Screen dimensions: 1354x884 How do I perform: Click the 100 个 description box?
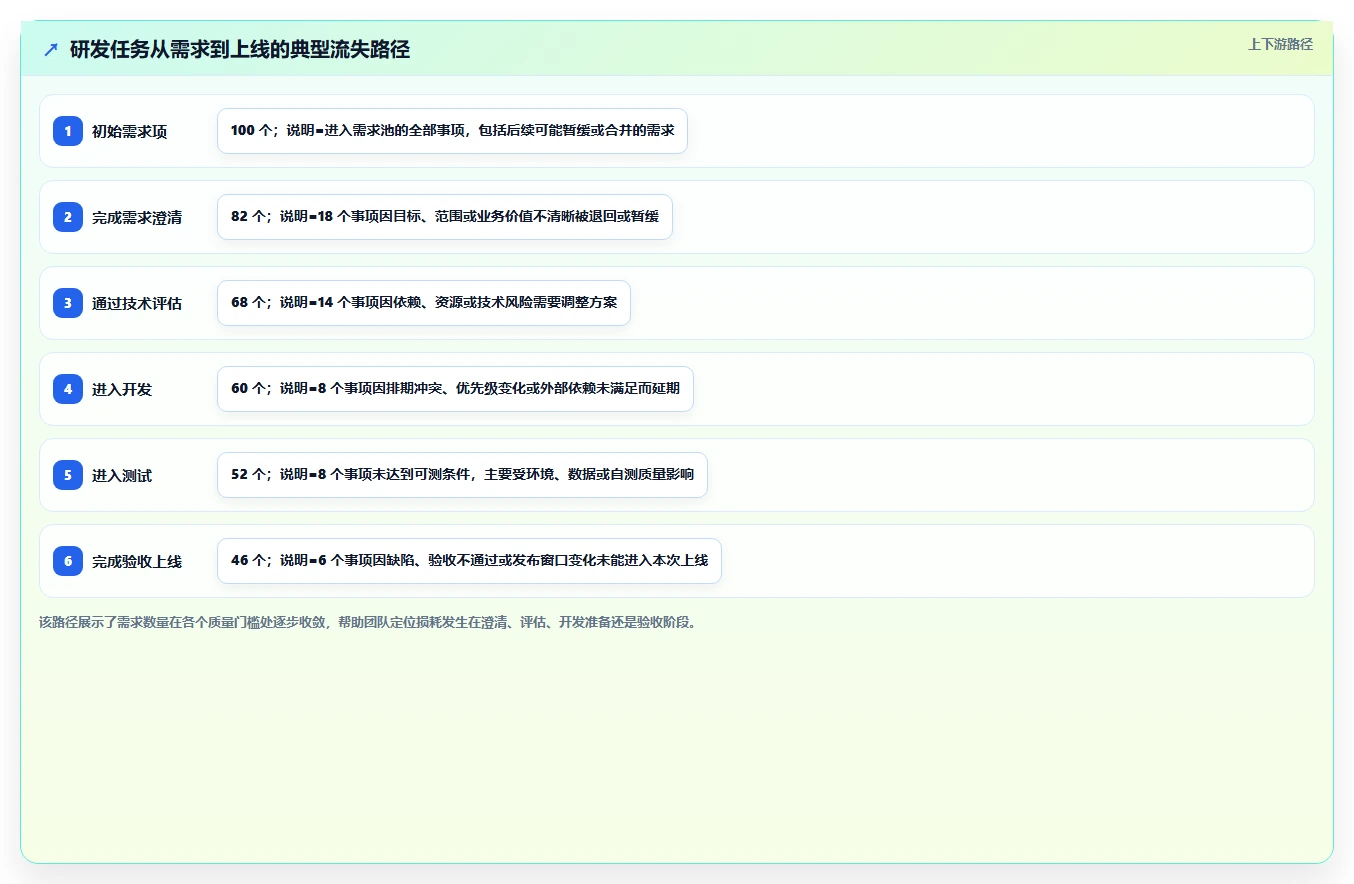click(452, 131)
